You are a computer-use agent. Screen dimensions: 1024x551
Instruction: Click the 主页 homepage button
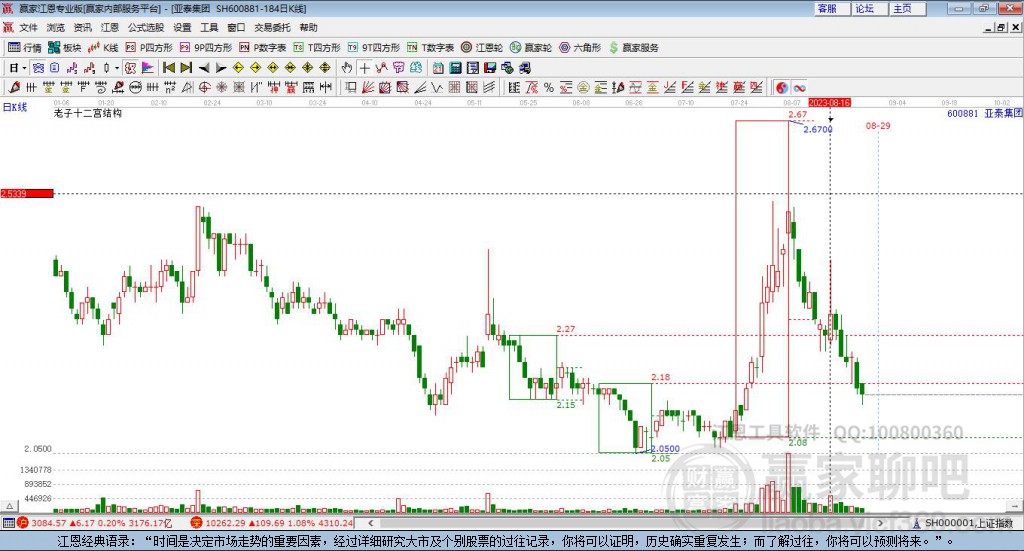coord(908,8)
